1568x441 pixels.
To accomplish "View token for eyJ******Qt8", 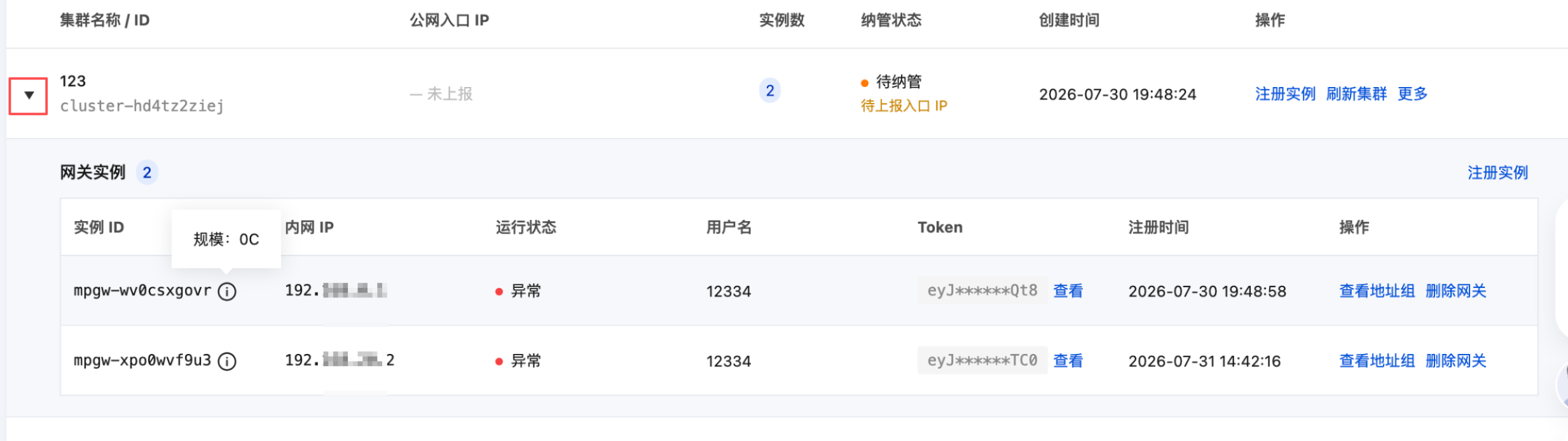I will coord(1068,291).
